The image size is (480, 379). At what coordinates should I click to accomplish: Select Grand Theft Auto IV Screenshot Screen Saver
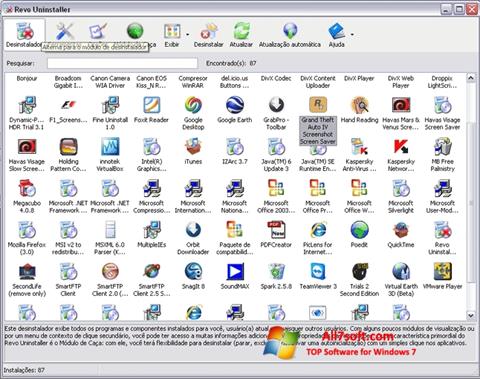(x=318, y=121)
